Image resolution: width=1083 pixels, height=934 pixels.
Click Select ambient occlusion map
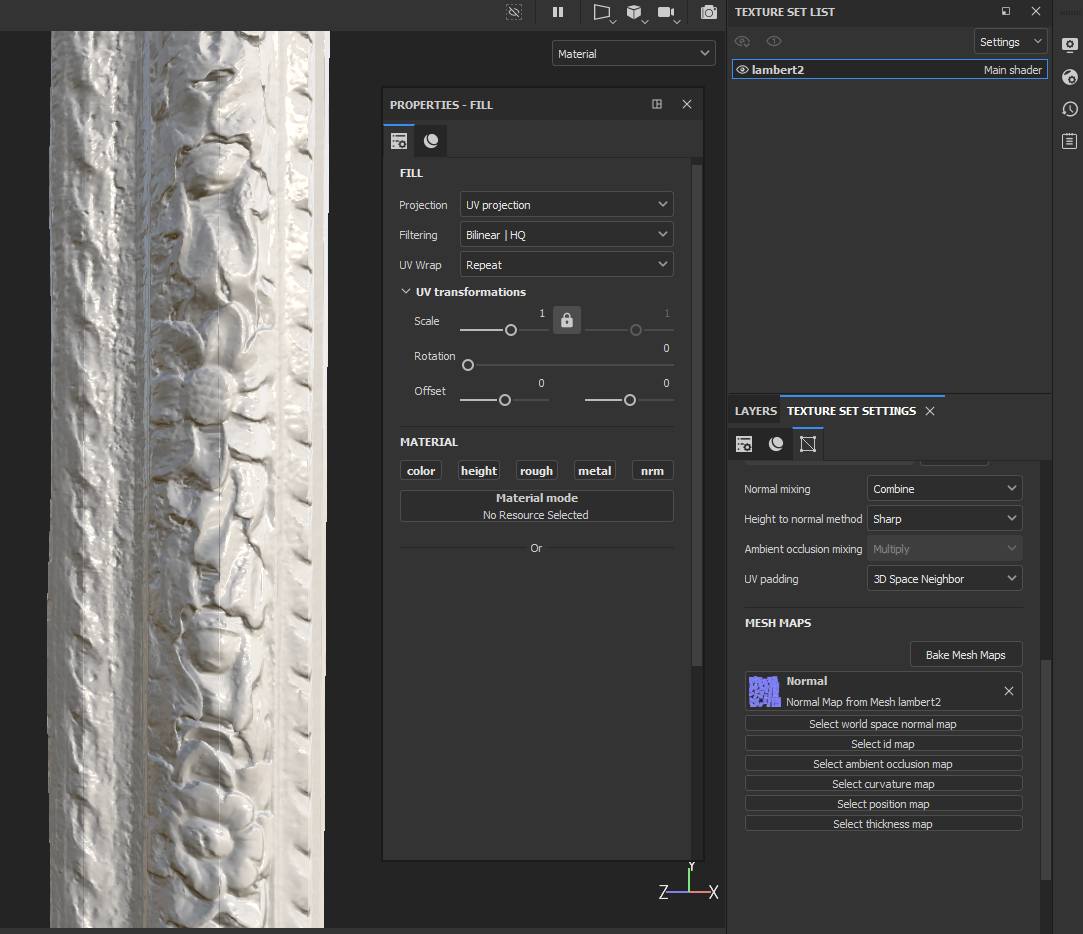(x=883, y=763)
